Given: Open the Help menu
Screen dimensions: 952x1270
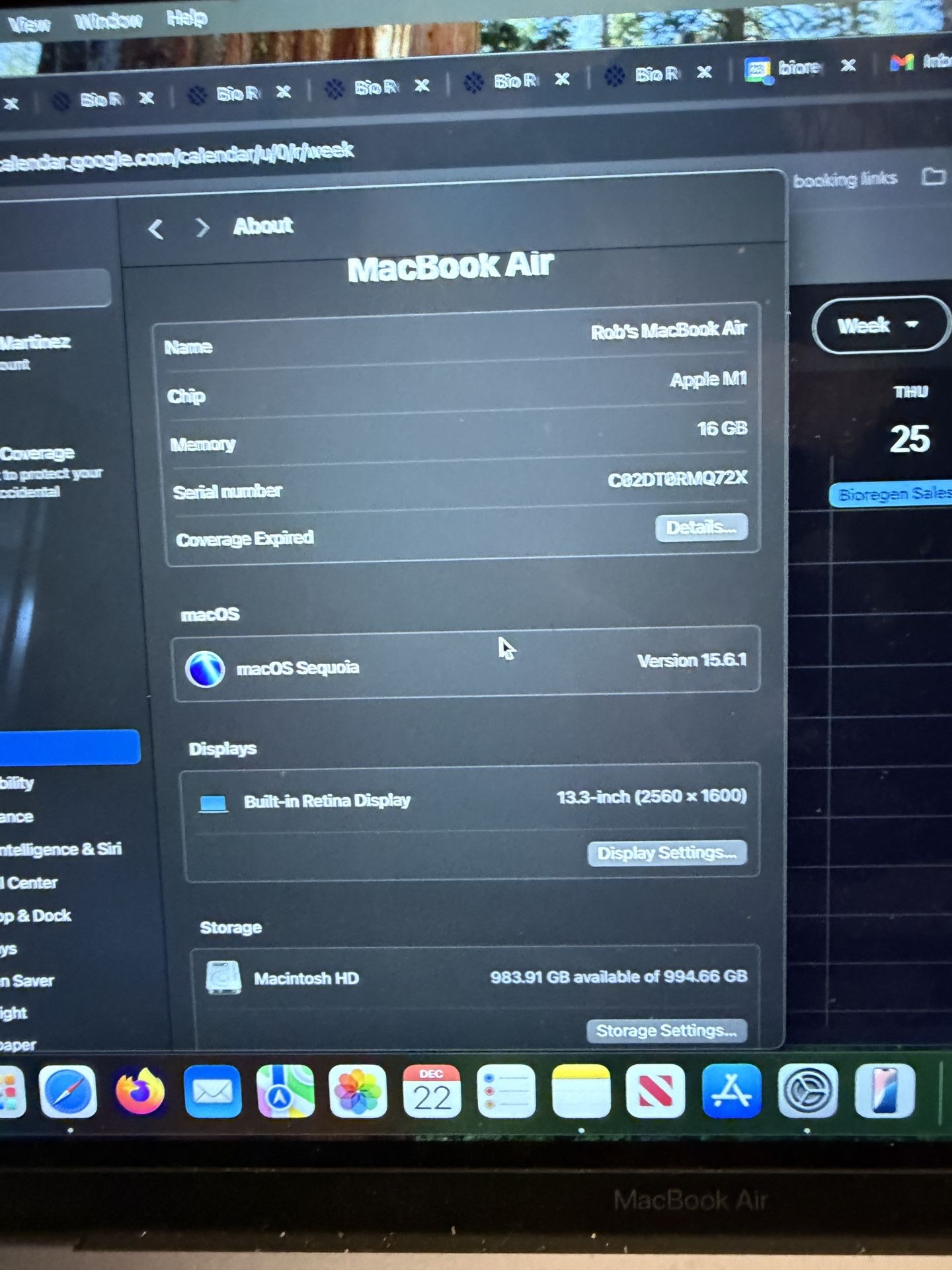Looking at the screenshot, I should [x=186, y=18].
